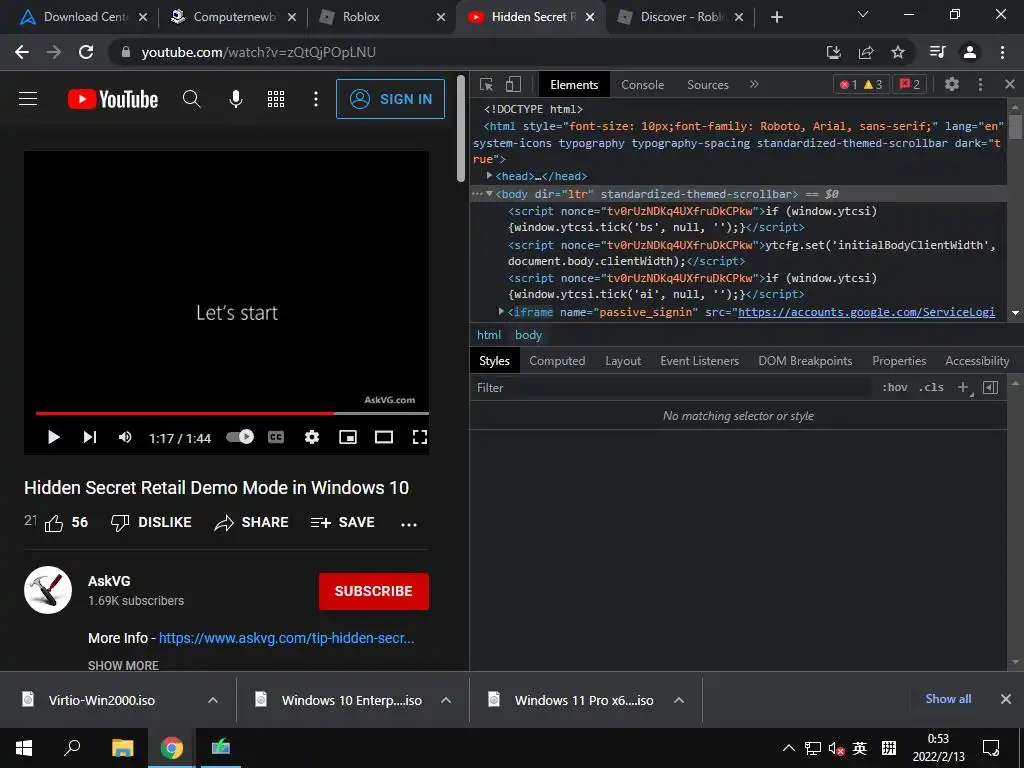
Task: Open Windows Start menu
Action: (x=24, y=748)
